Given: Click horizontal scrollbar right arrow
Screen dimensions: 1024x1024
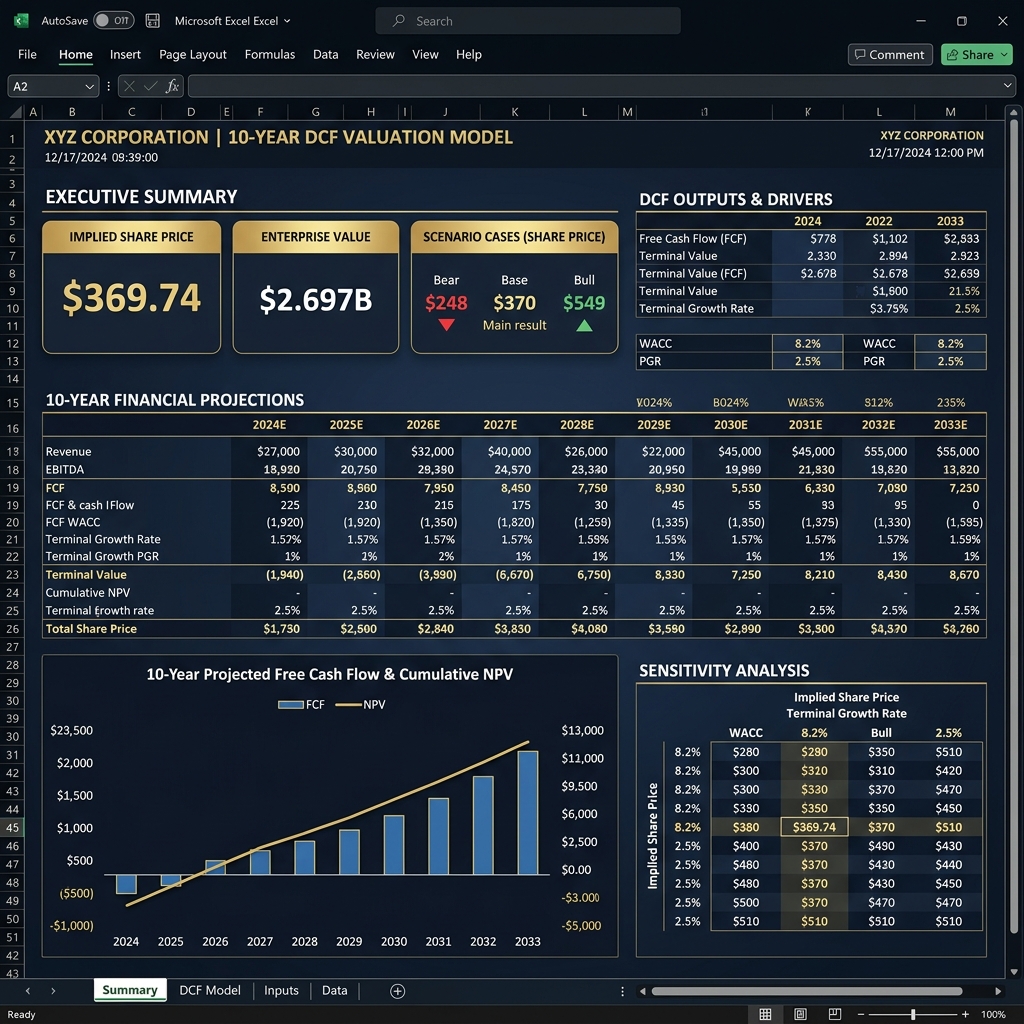Looking at the screenshot, I should pyautogui.click(x=998, y=991).
